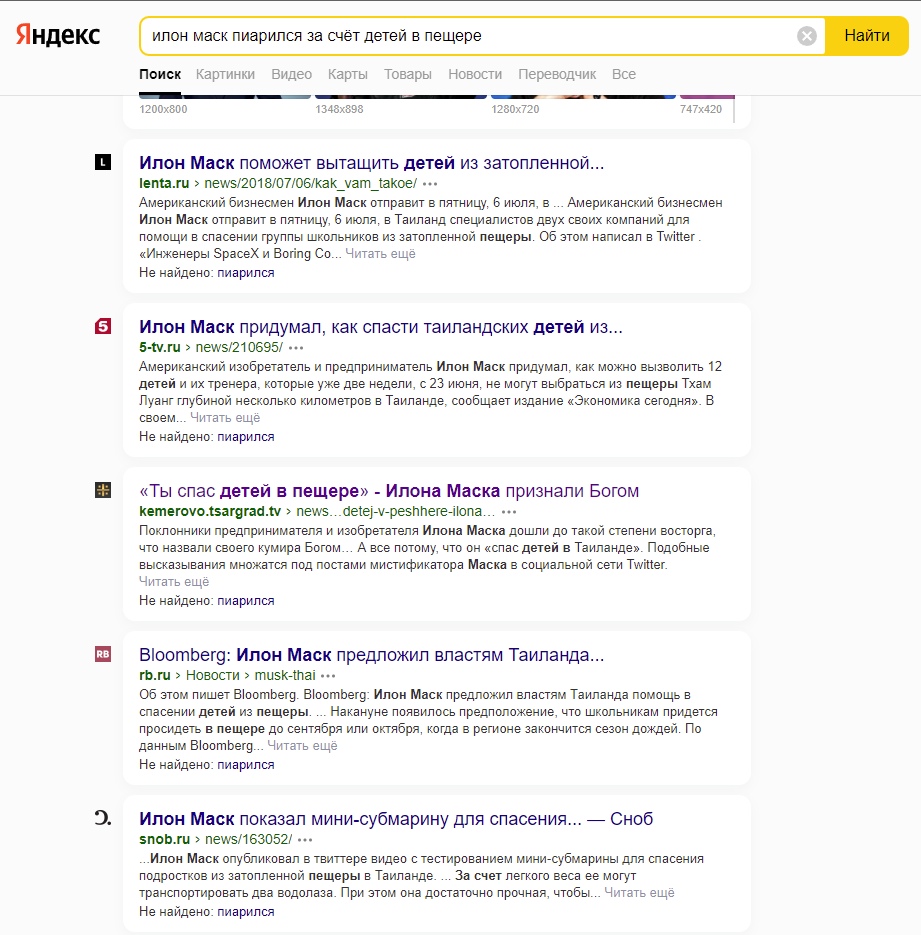Image resolution: width=921 pixels, height=935 pixels.
Task: Open the three-dot menu of tsargrad.tv result
Action: click(508, 512)
